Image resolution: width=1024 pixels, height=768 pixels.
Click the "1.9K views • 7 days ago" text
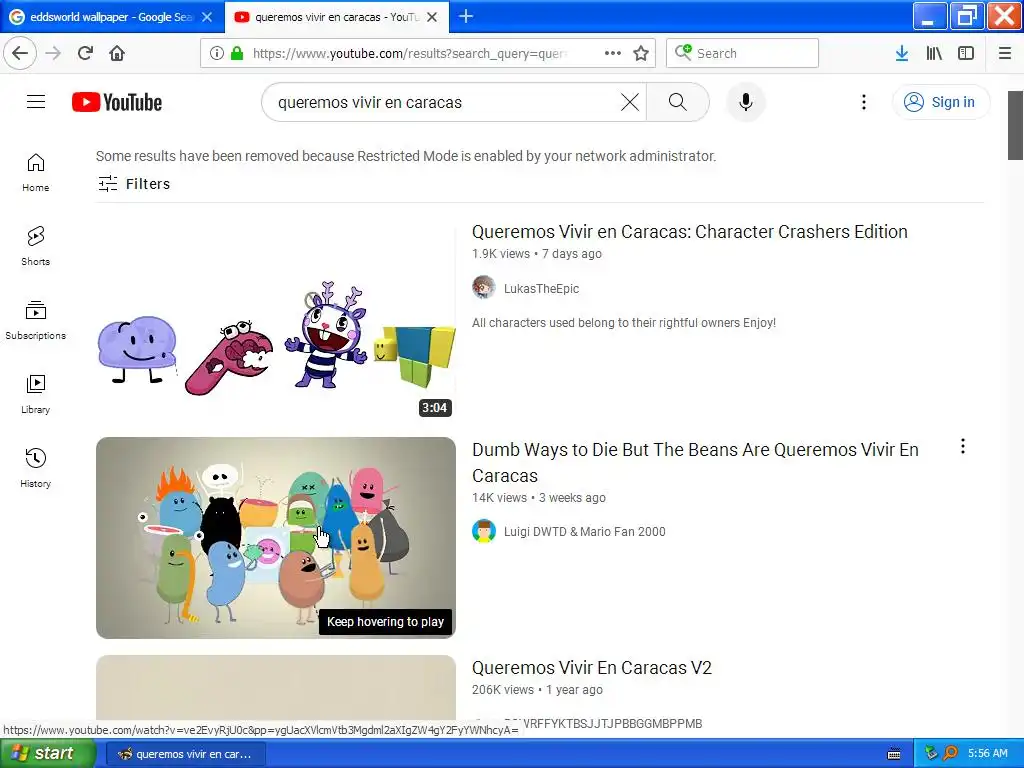[537, 254]
